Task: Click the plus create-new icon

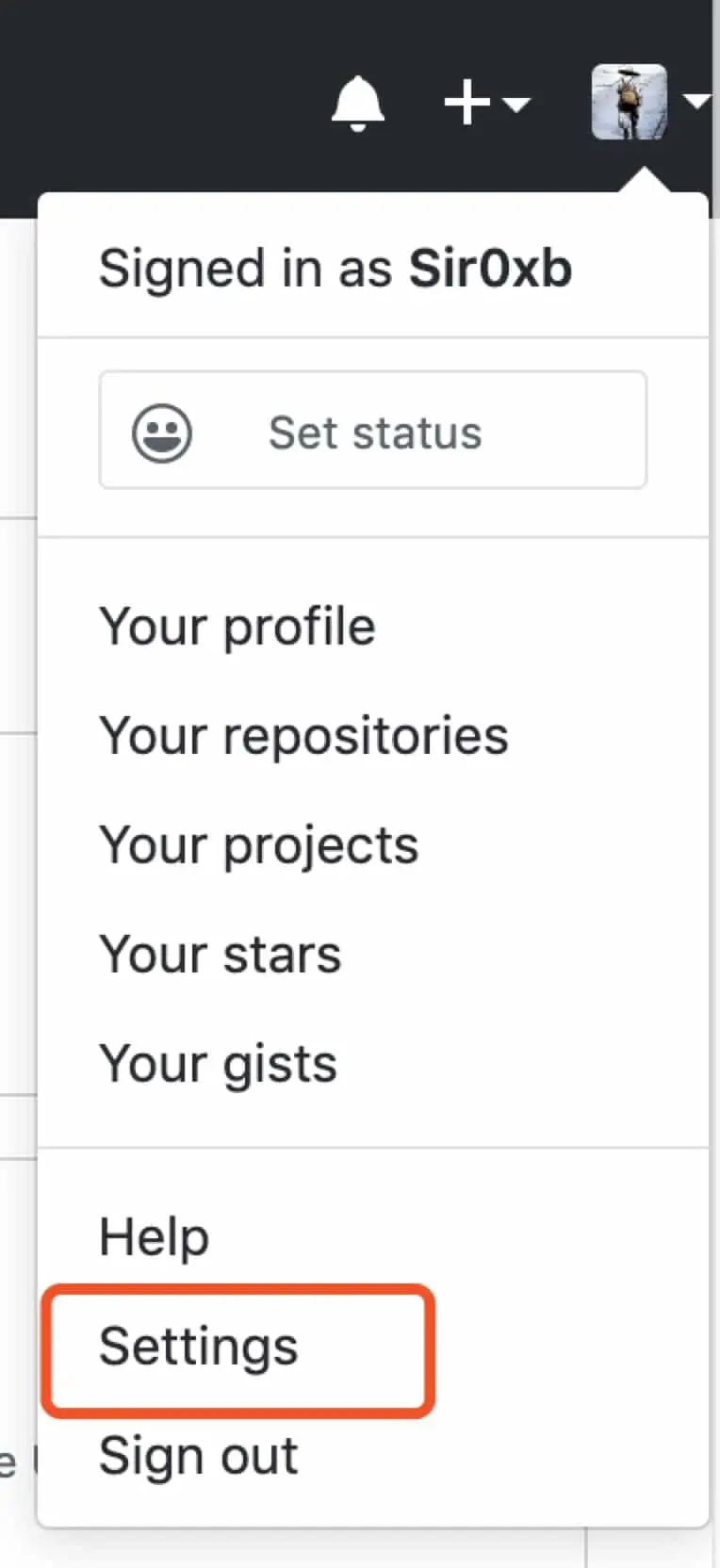Action: (x=467, y=102)
